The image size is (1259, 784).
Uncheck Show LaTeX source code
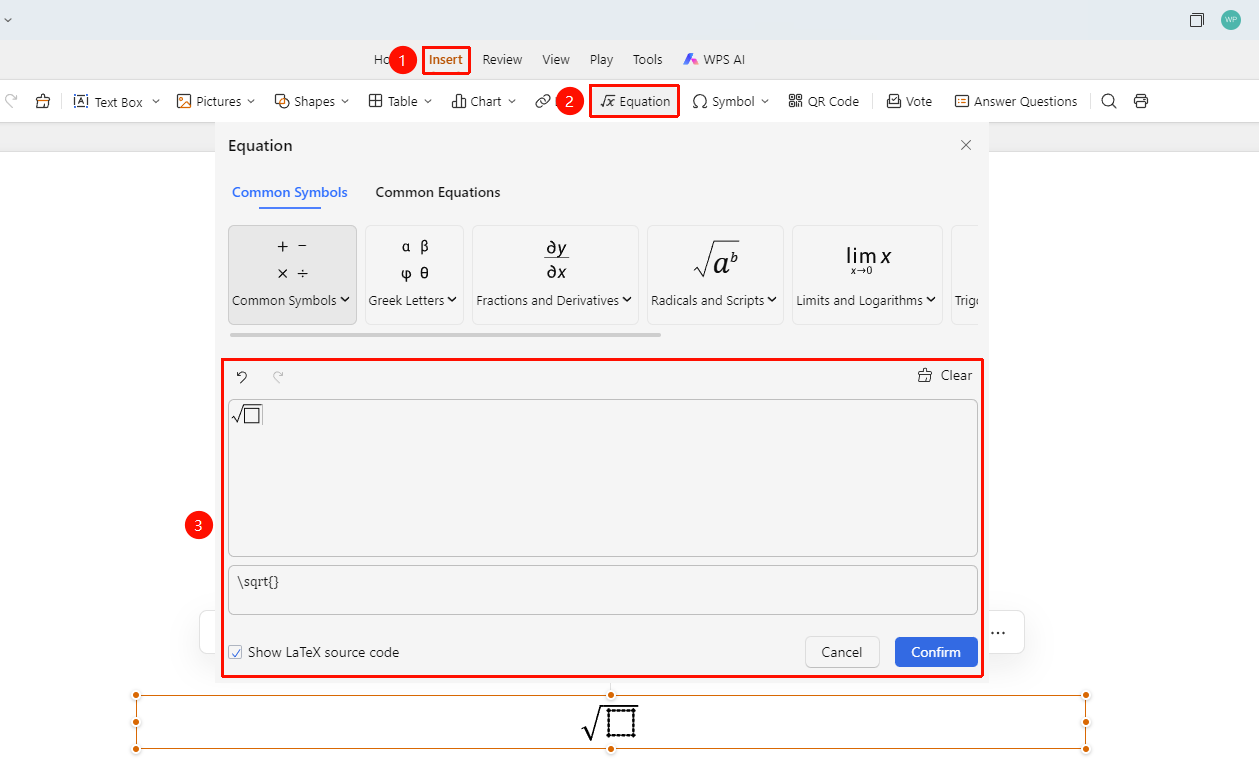pos(236,652)
